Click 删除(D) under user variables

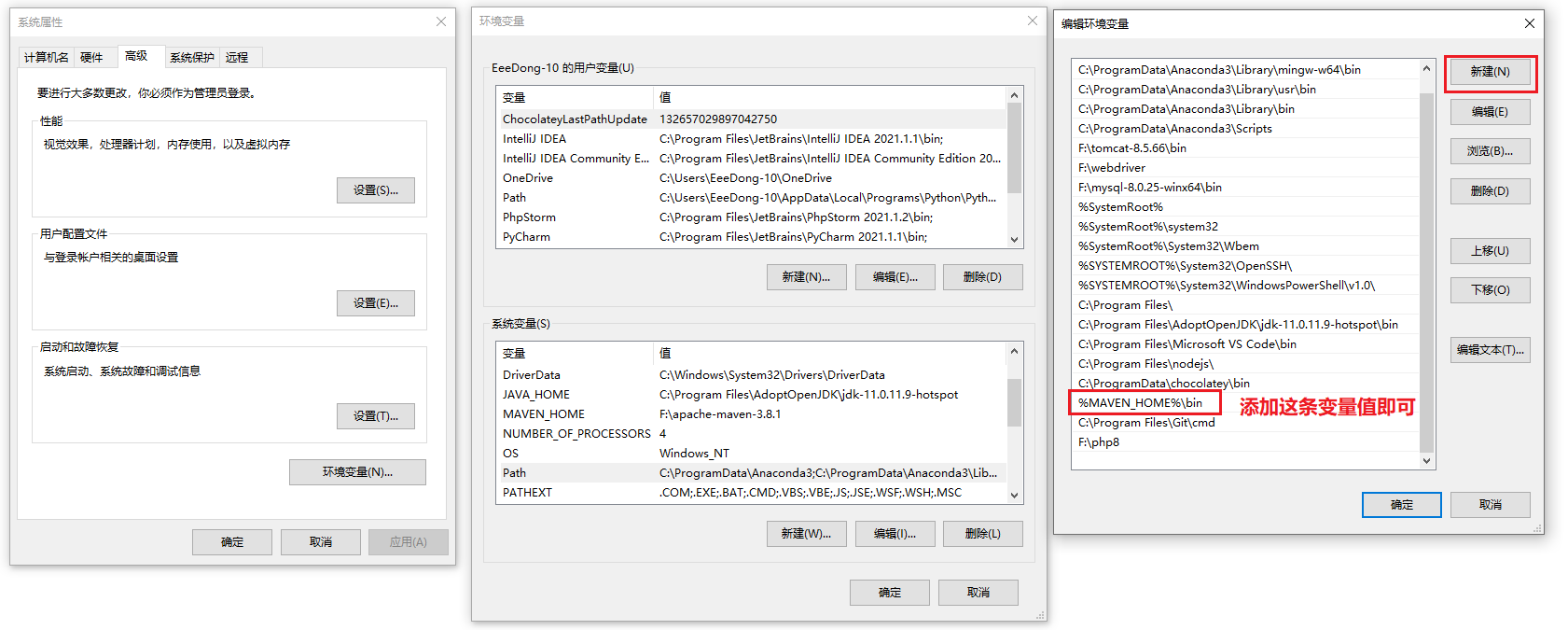coord(982,277)
